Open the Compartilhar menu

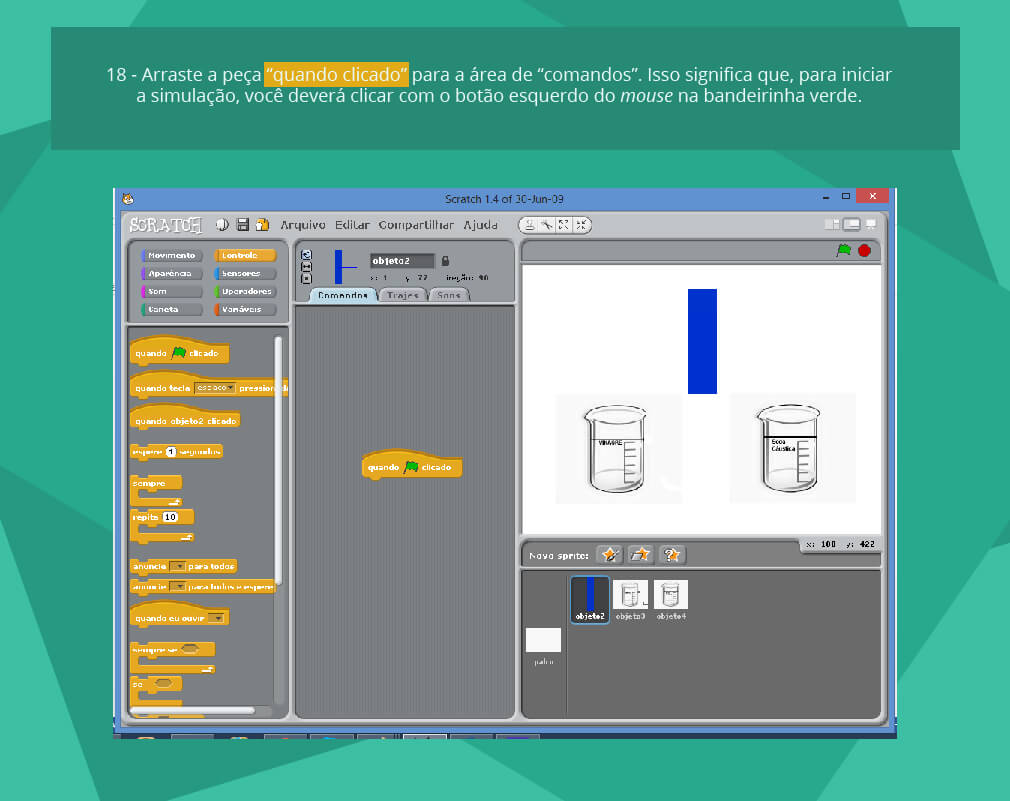tap(416, 225)
